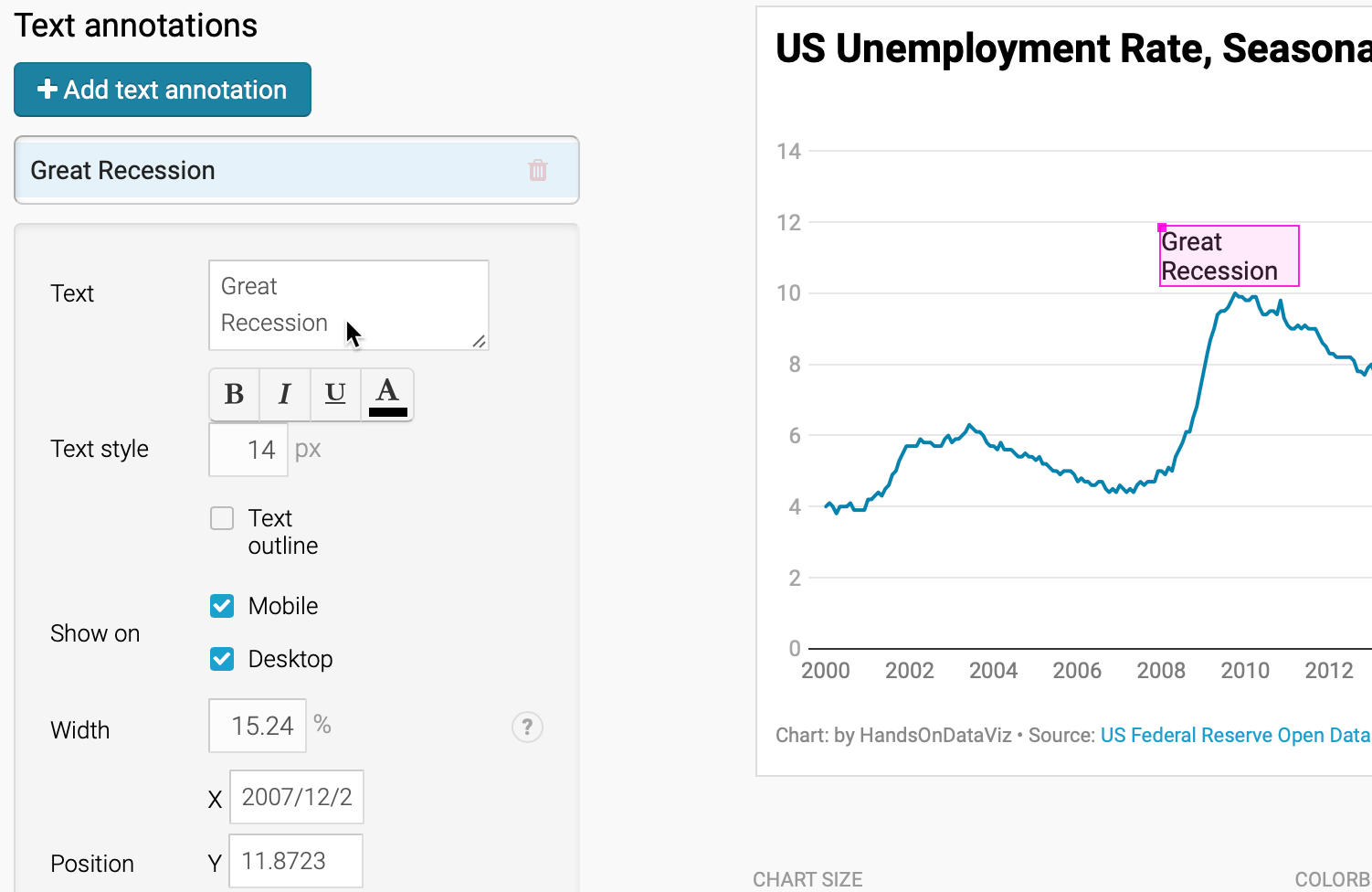The width and height of the screenshot is (1372, 892).
Task: Uncheck the Mobile show-on checkbox
Action: point(222,606)
